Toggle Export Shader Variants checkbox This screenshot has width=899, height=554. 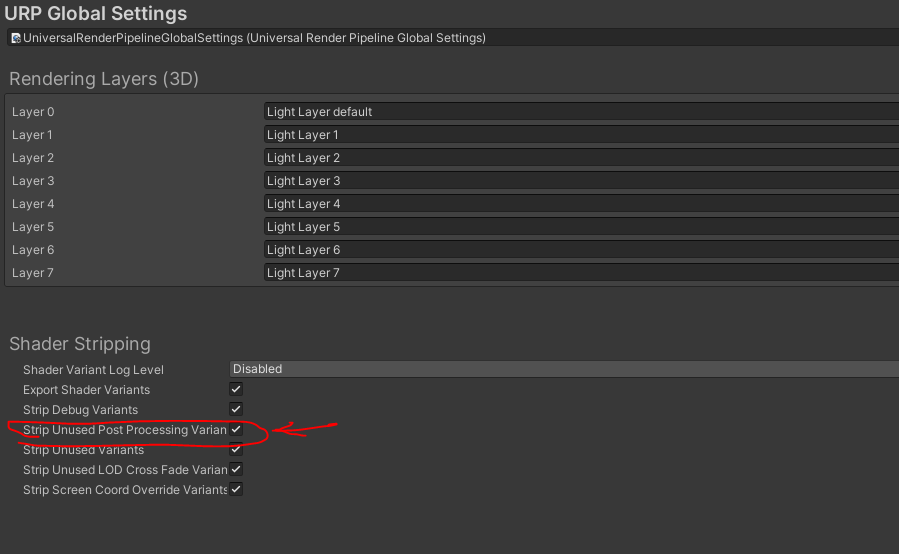pyautogui.click(x=236, y=389)
